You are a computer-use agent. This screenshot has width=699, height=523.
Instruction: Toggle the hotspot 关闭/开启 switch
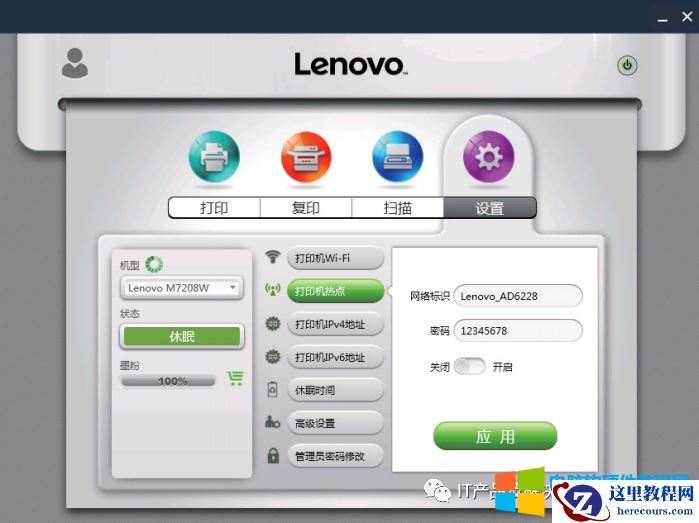(470, 367)
